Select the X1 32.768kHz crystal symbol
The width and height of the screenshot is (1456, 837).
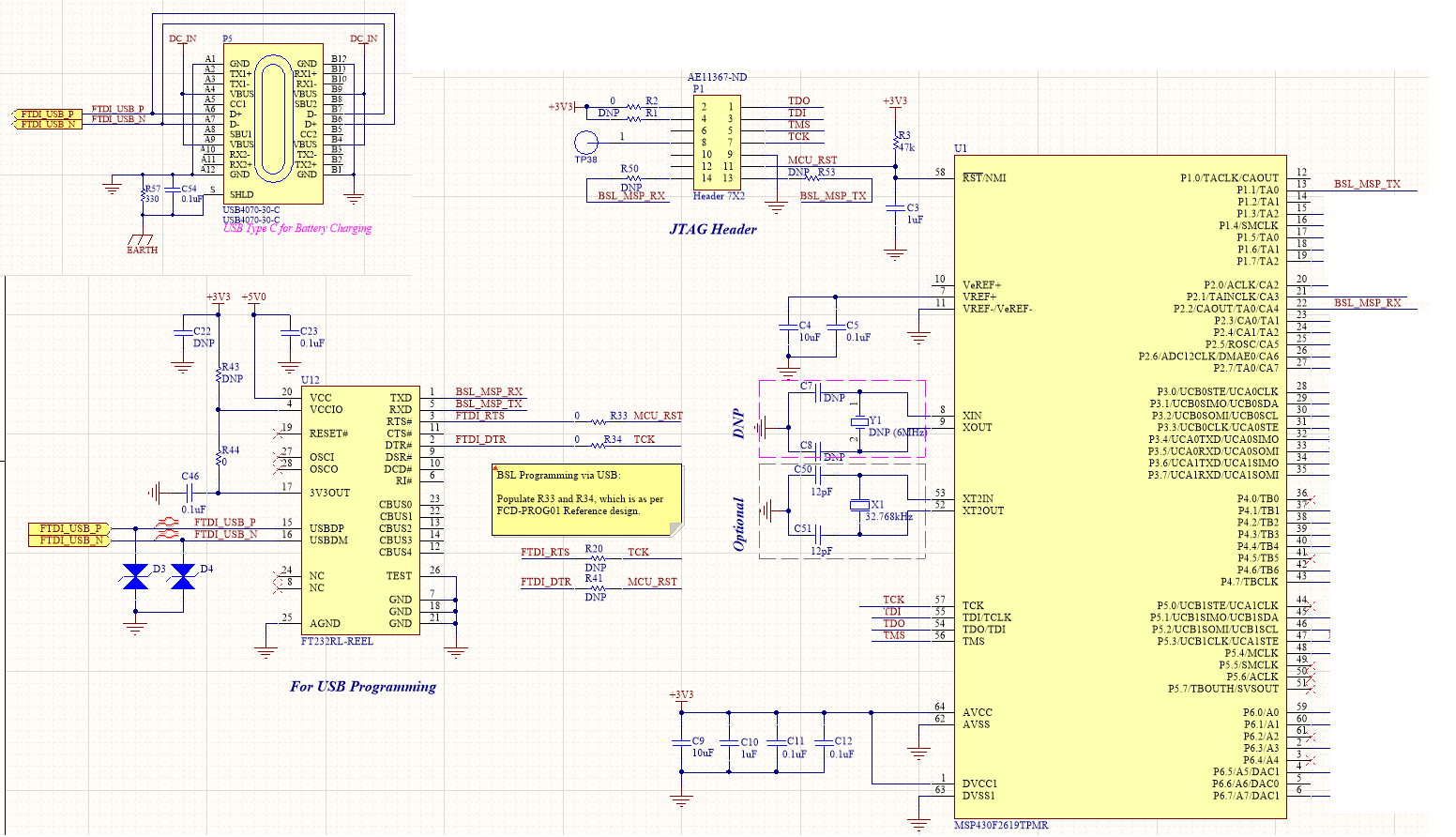[858, 506]
